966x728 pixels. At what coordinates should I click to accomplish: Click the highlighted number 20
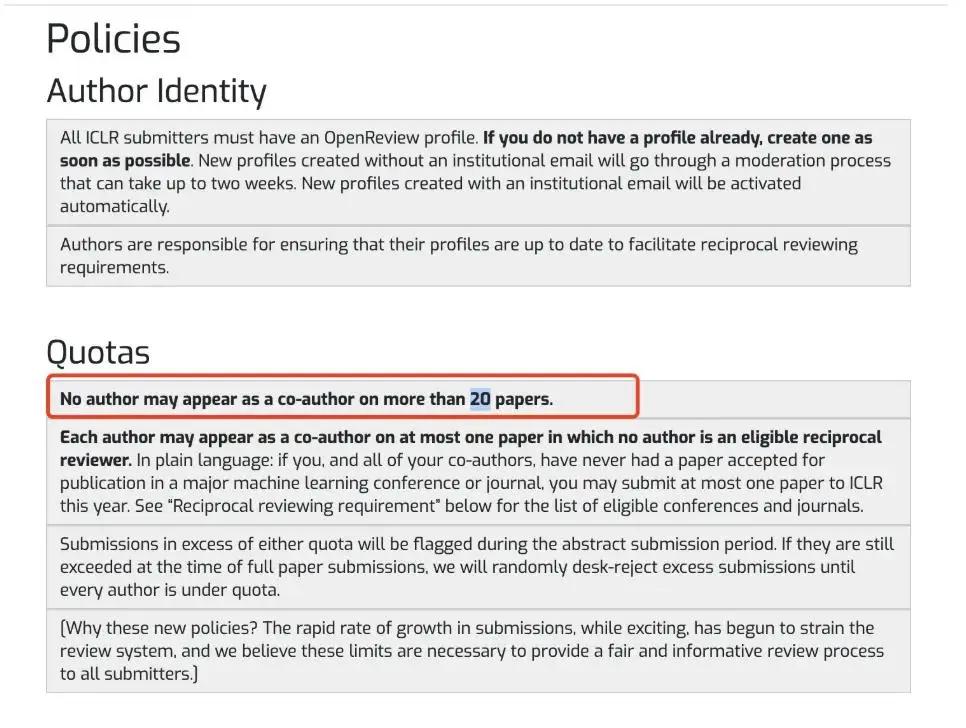pyautogui.click(x=480, y=399)
